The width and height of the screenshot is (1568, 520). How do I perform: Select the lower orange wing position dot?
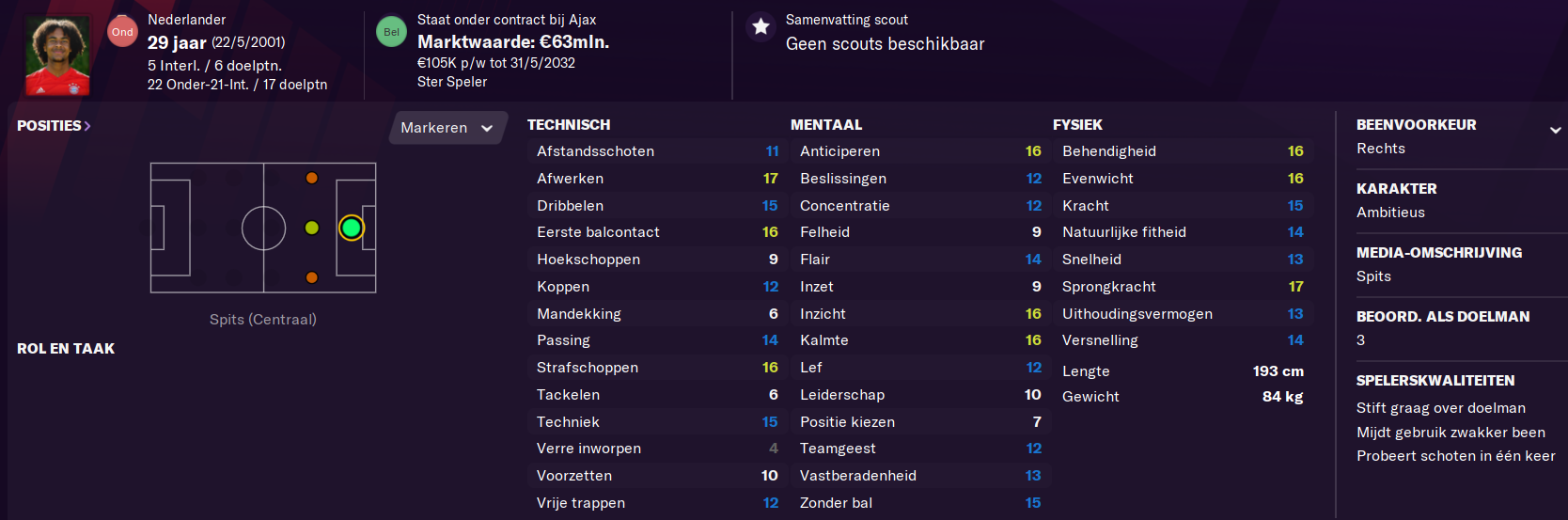[312, 277]
